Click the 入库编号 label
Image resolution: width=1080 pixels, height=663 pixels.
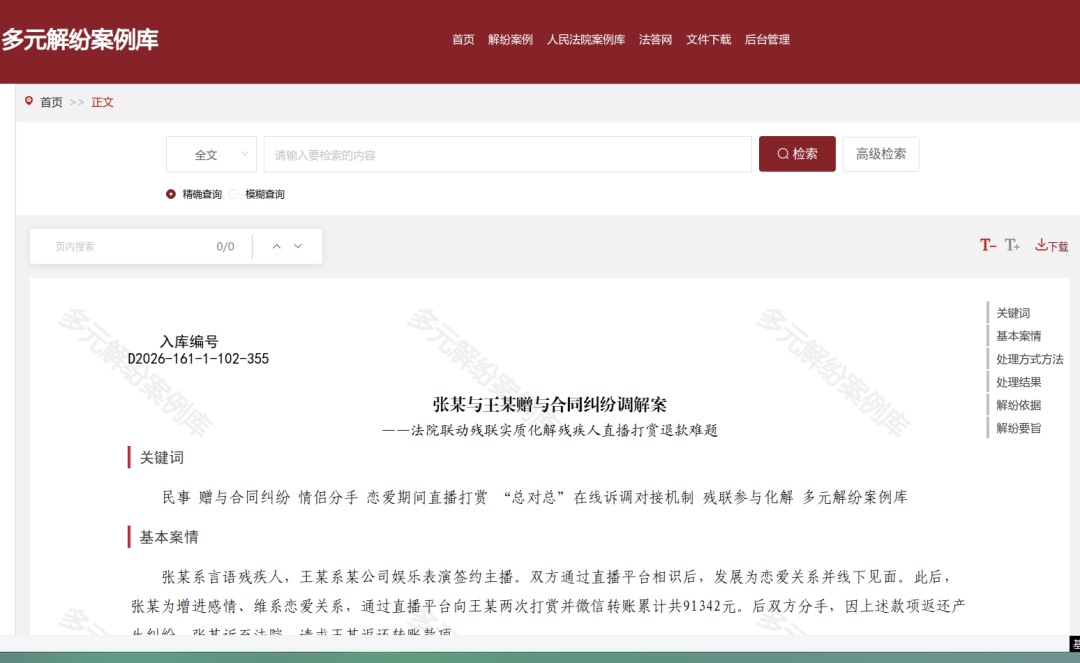(189, 341)
